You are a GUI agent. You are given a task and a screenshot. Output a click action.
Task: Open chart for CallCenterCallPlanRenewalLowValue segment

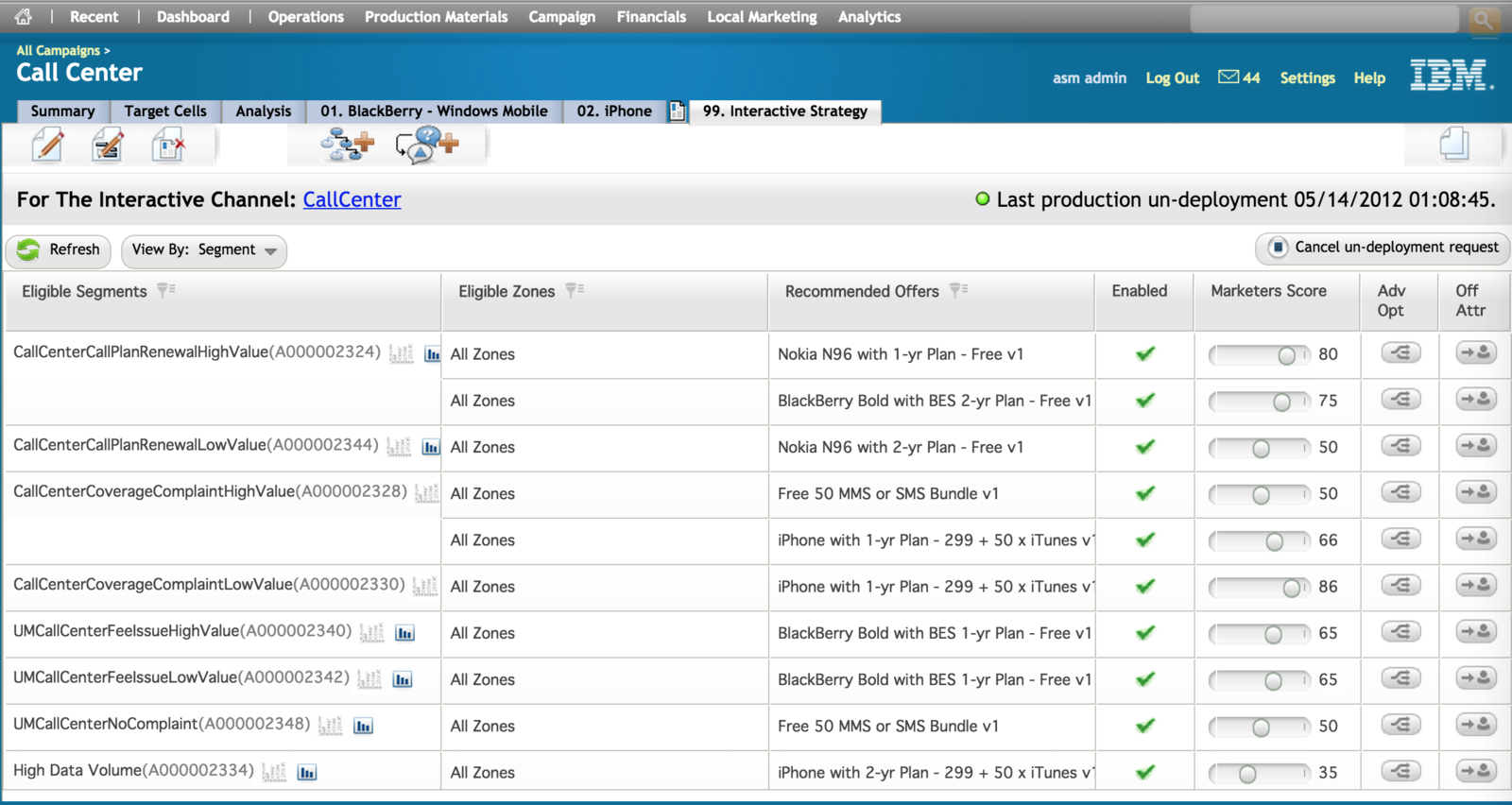click(431, 447)
